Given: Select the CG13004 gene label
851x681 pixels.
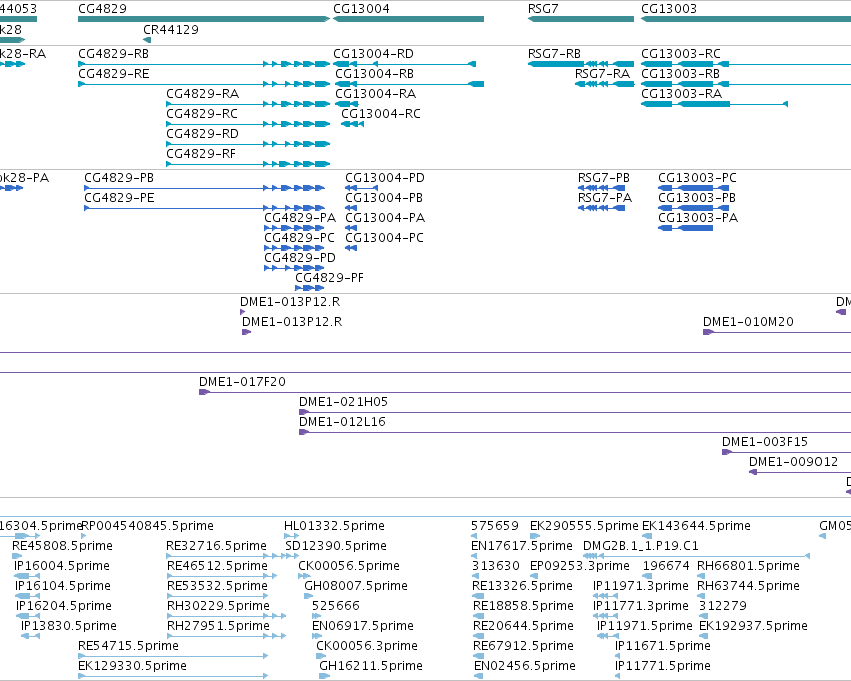Looking at the screenshot, I should [361, 9].
